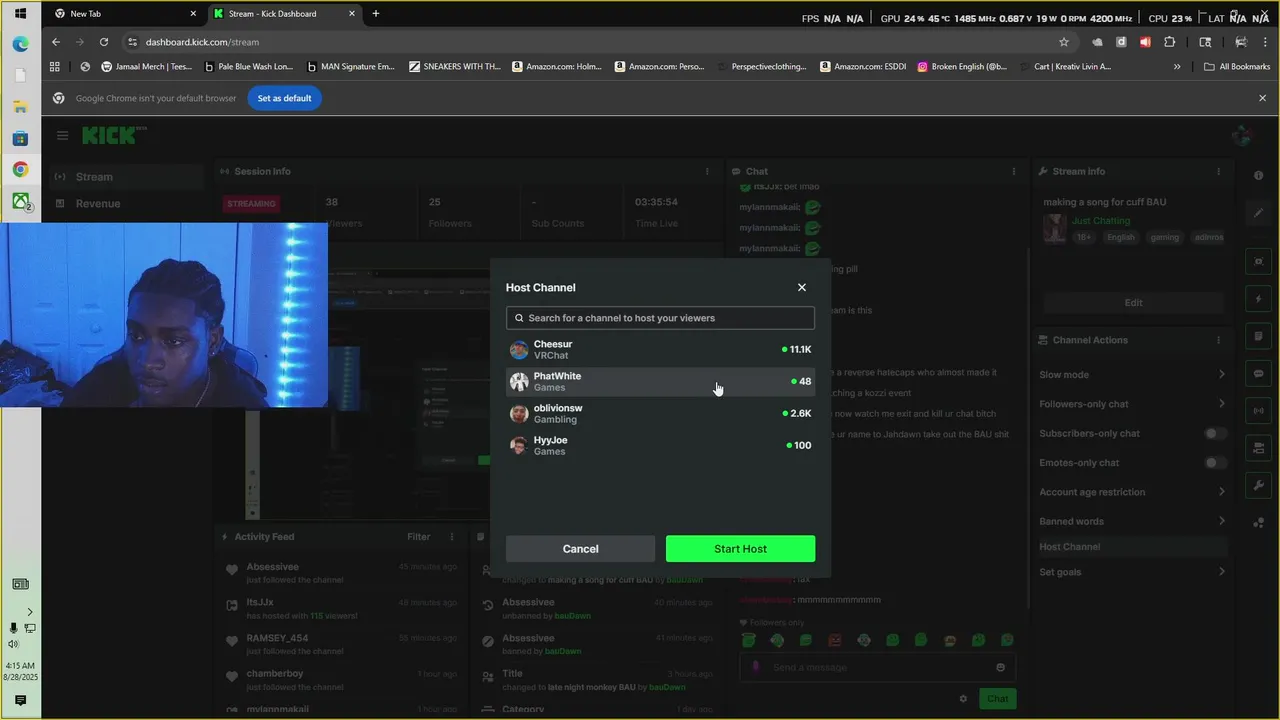Click lightning bolt icon in right rail
Screen dimensions: 1280x720
pos(1258,299)
